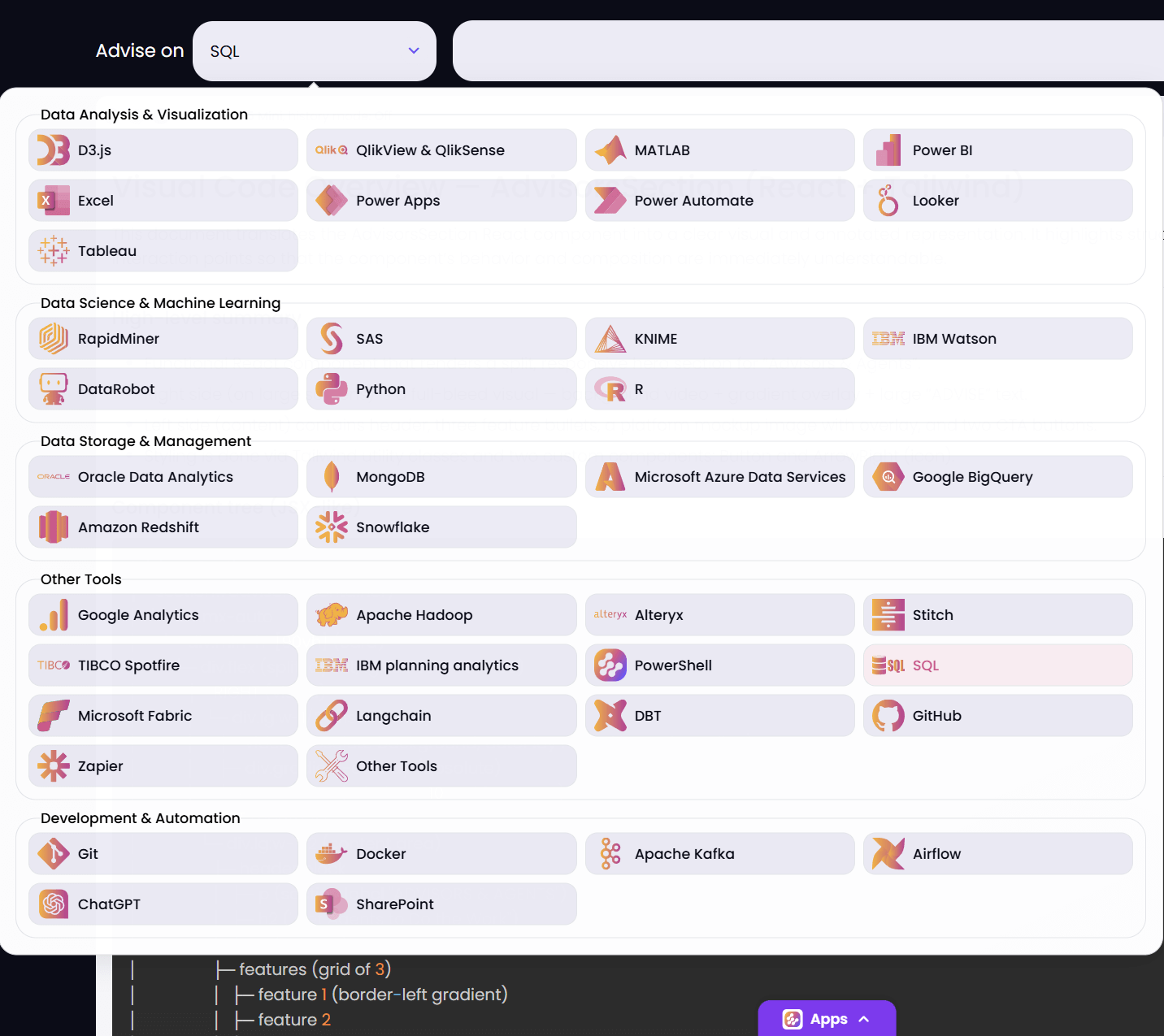Pick Microsoft Azure Data Services
This screenshot has width=1164, height=1036.
(719, 477)
